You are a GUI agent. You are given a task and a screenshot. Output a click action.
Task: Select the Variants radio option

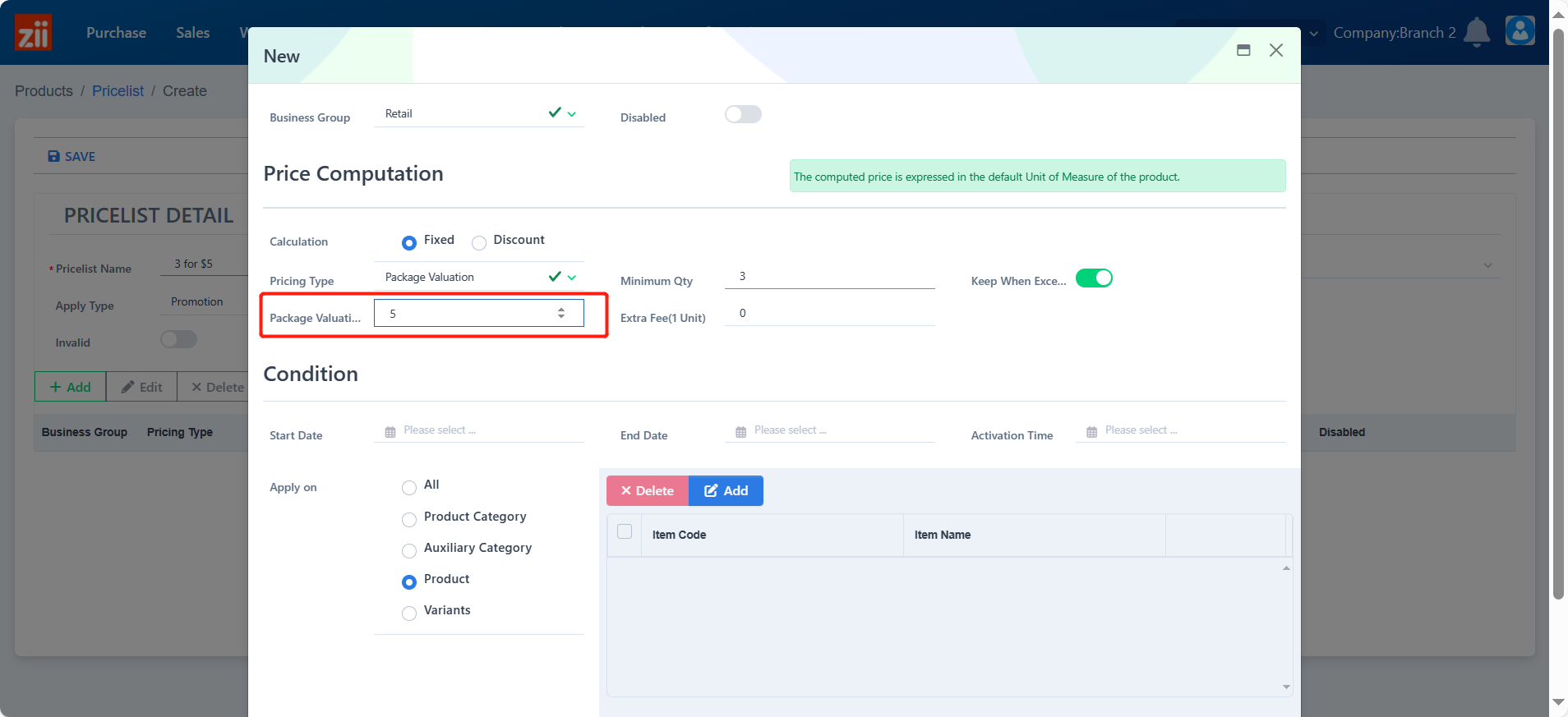coord(409,613)
